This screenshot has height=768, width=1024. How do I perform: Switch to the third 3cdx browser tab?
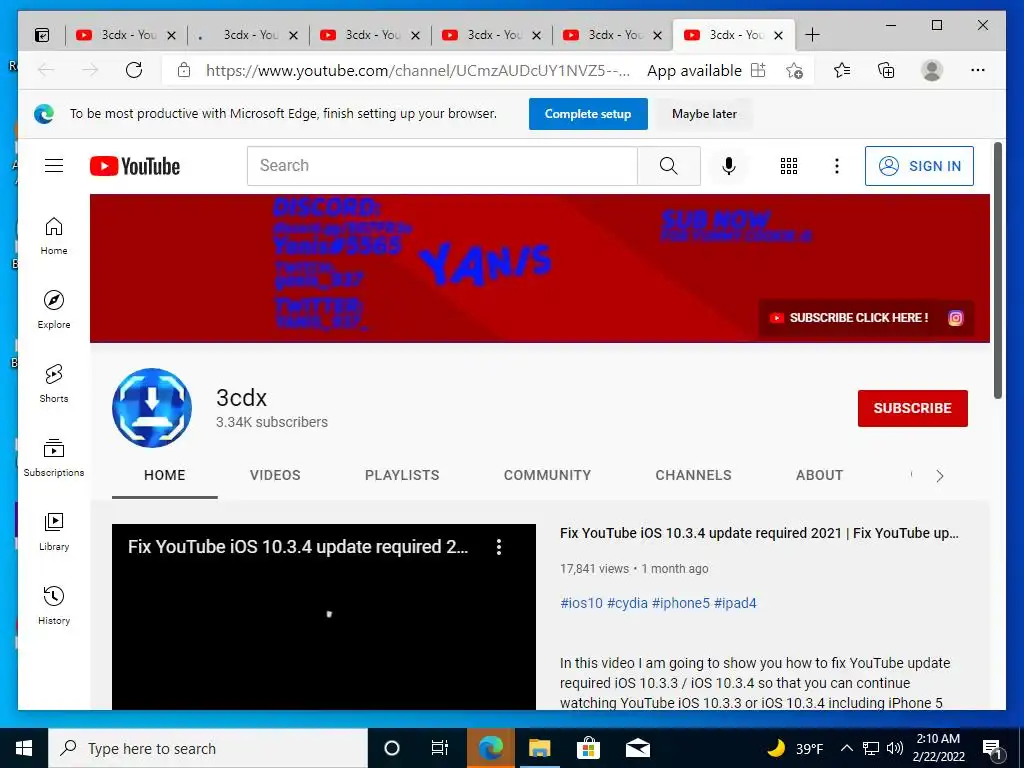pos(370,35)
